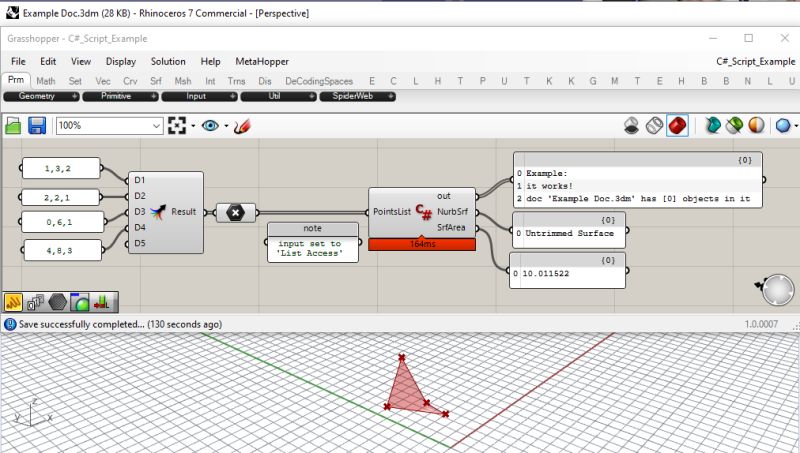
Task: Click the NurbSrf output label
Action: click(x=452, y=212)
